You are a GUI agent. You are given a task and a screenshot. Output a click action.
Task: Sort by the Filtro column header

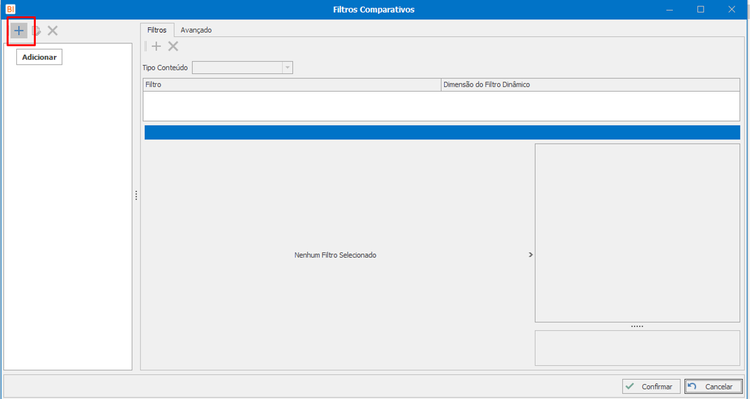tap(292, 85)
